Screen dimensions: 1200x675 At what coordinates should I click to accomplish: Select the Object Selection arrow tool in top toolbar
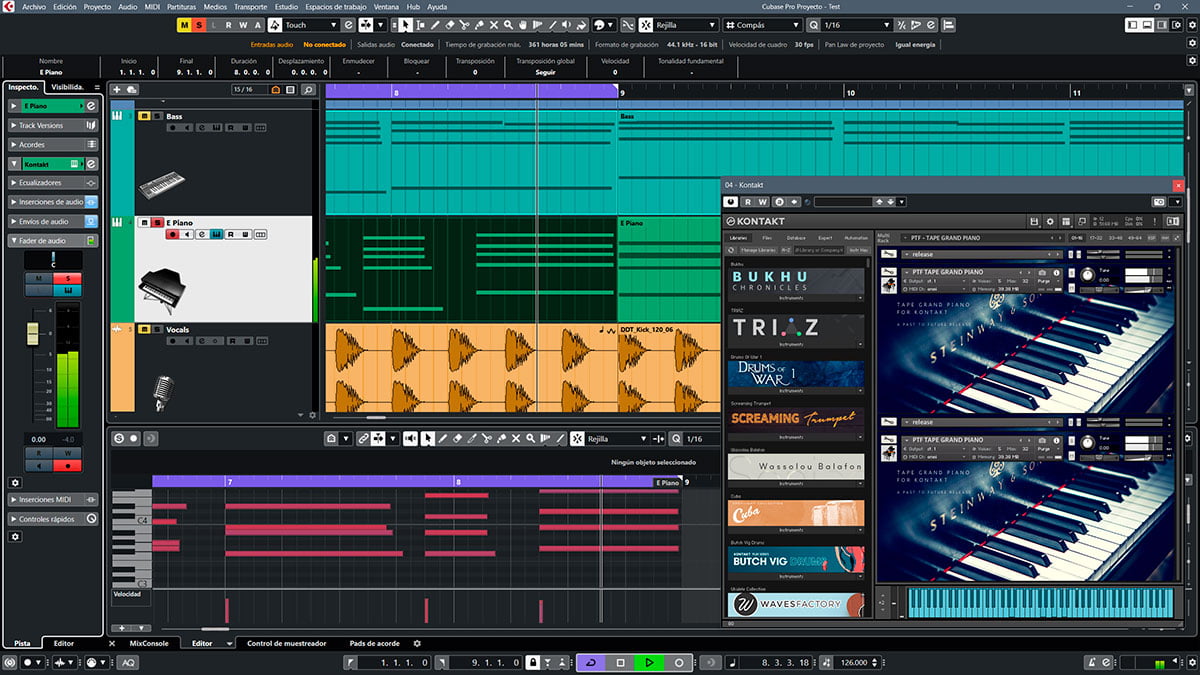click(405, 25)
